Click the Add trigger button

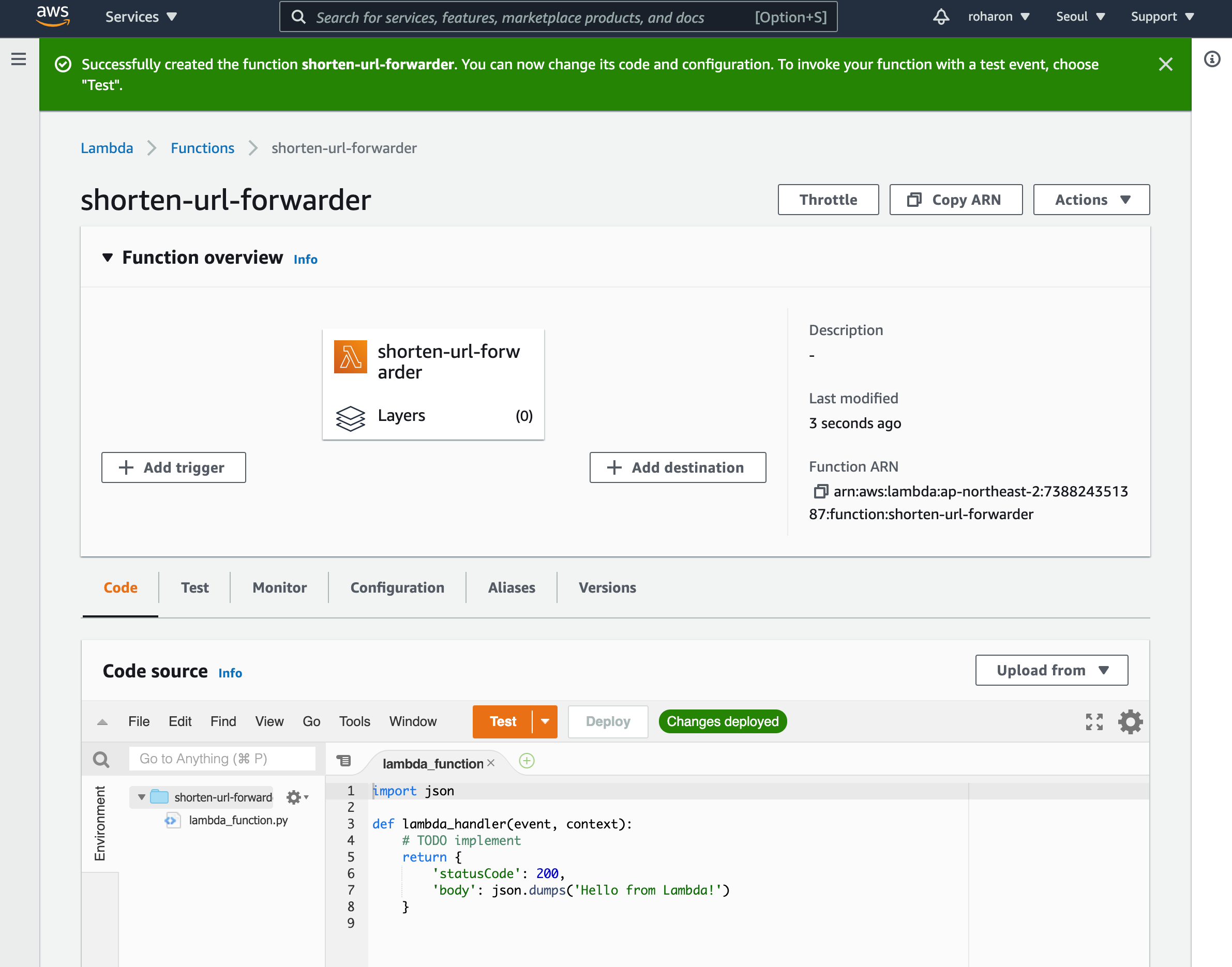click(x=173, y=467)
